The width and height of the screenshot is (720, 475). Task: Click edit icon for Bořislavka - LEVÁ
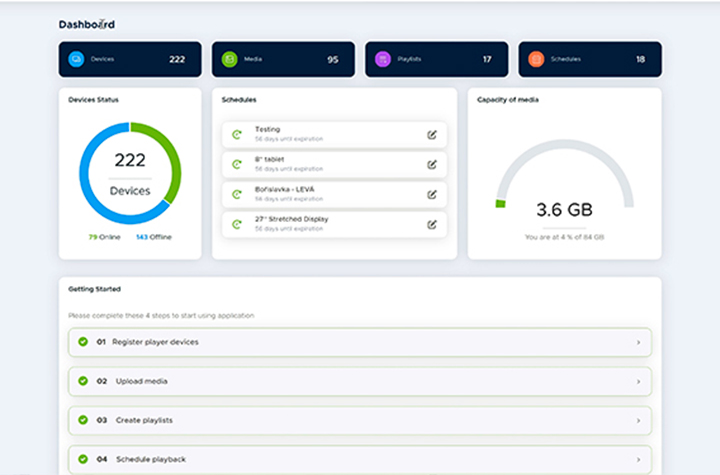pyautogui.click(x=432, y=194)
